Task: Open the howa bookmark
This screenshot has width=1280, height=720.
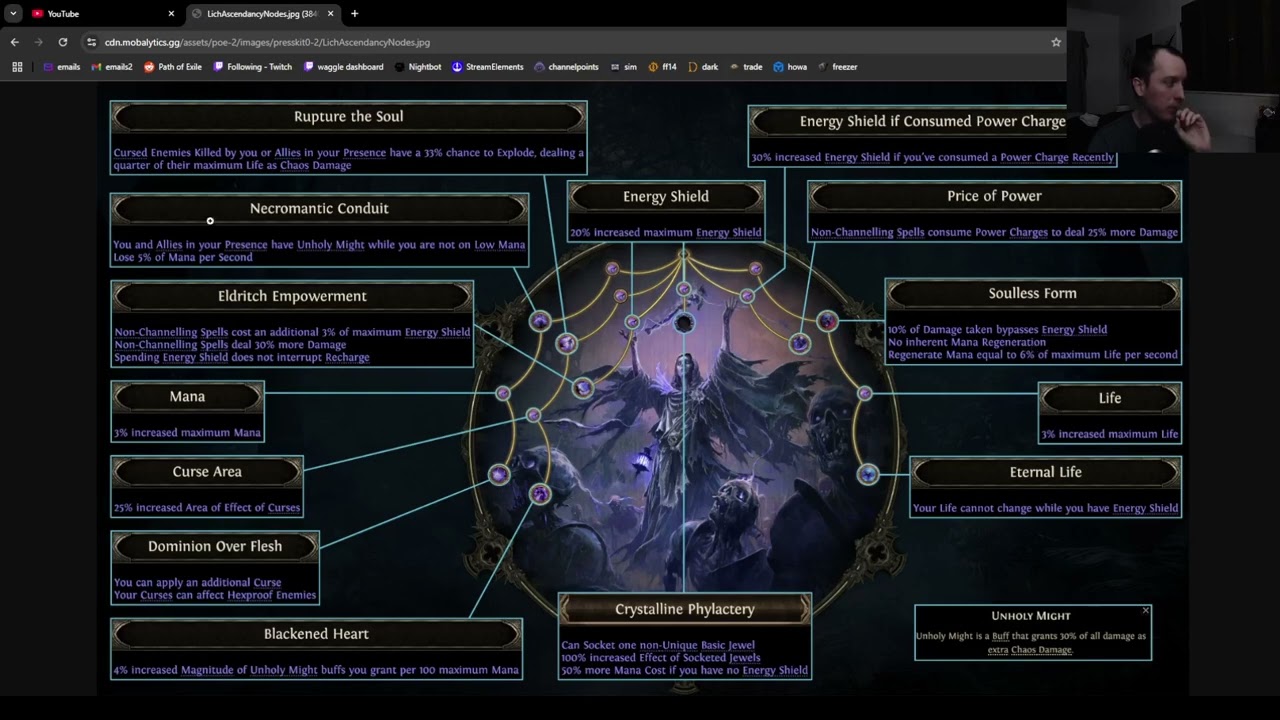Action: 790,67
